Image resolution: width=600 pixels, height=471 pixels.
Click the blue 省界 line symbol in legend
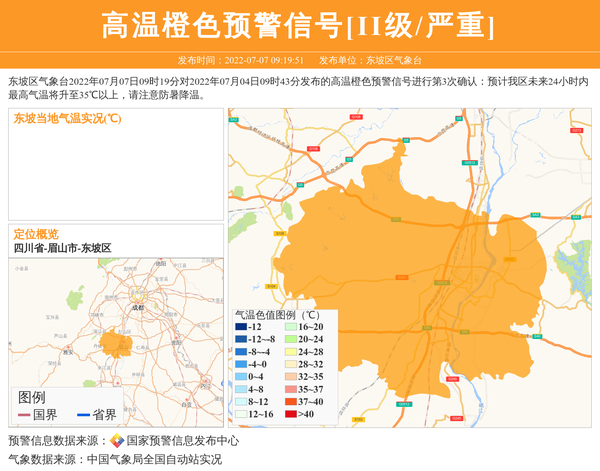tap(82, 415)
